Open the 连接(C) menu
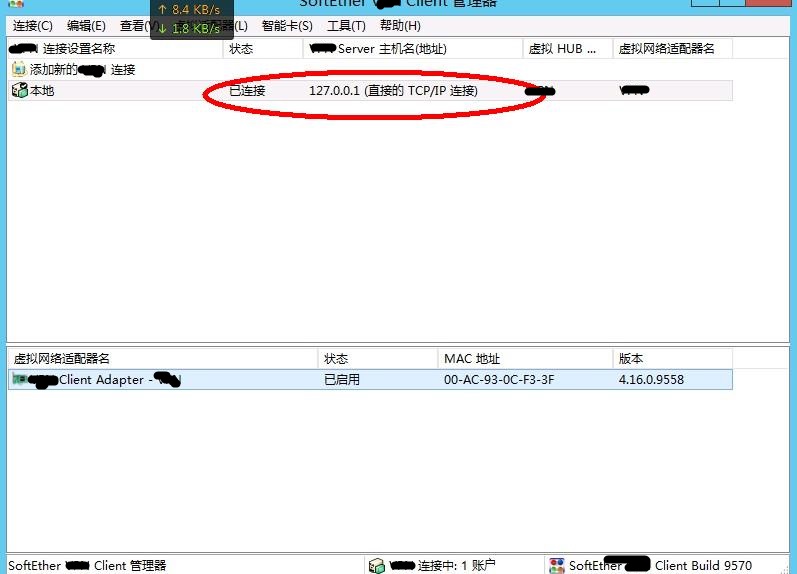Image resolution: width=797 pixels, height=574 pixels. point(33,26)
